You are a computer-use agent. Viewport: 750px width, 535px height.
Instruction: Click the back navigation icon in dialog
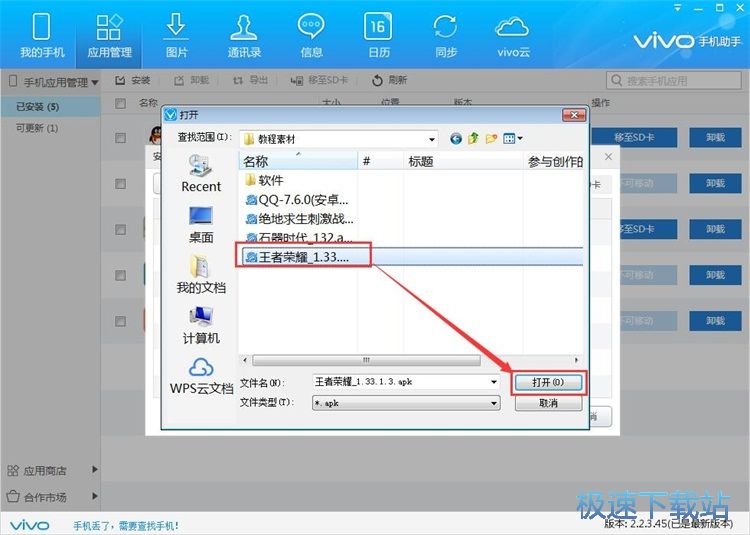pos(456,139)
